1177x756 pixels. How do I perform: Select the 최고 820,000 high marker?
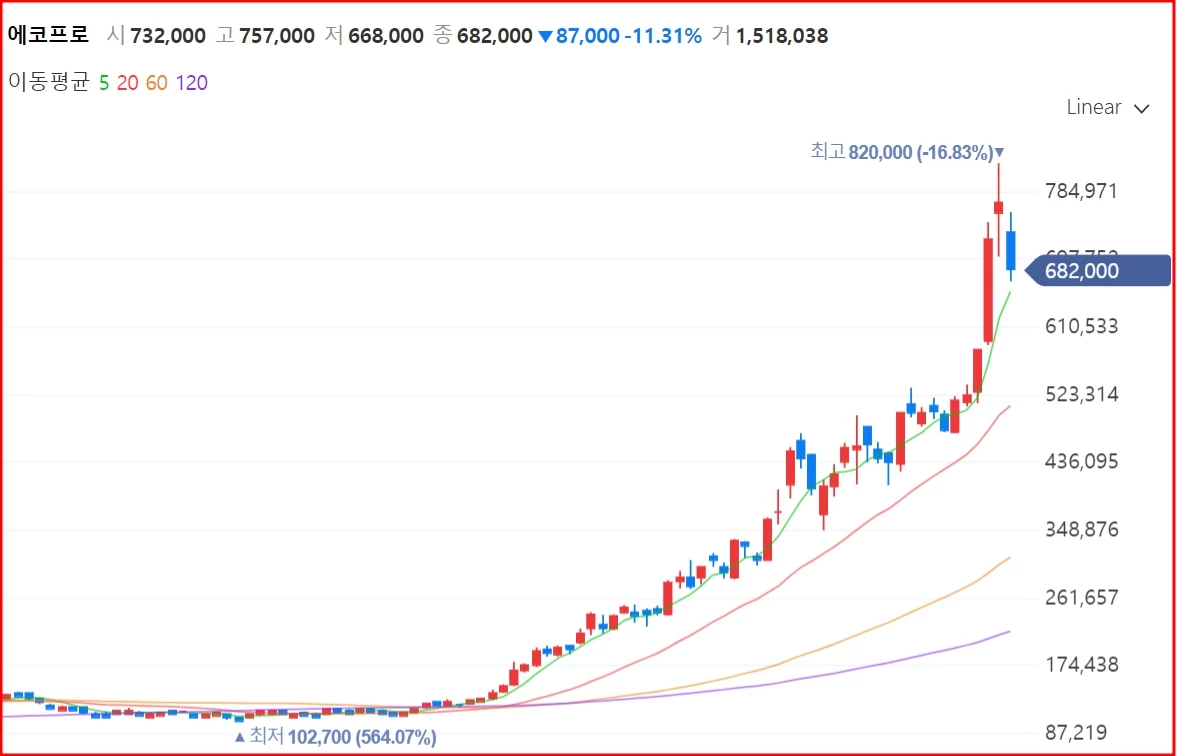906,152
